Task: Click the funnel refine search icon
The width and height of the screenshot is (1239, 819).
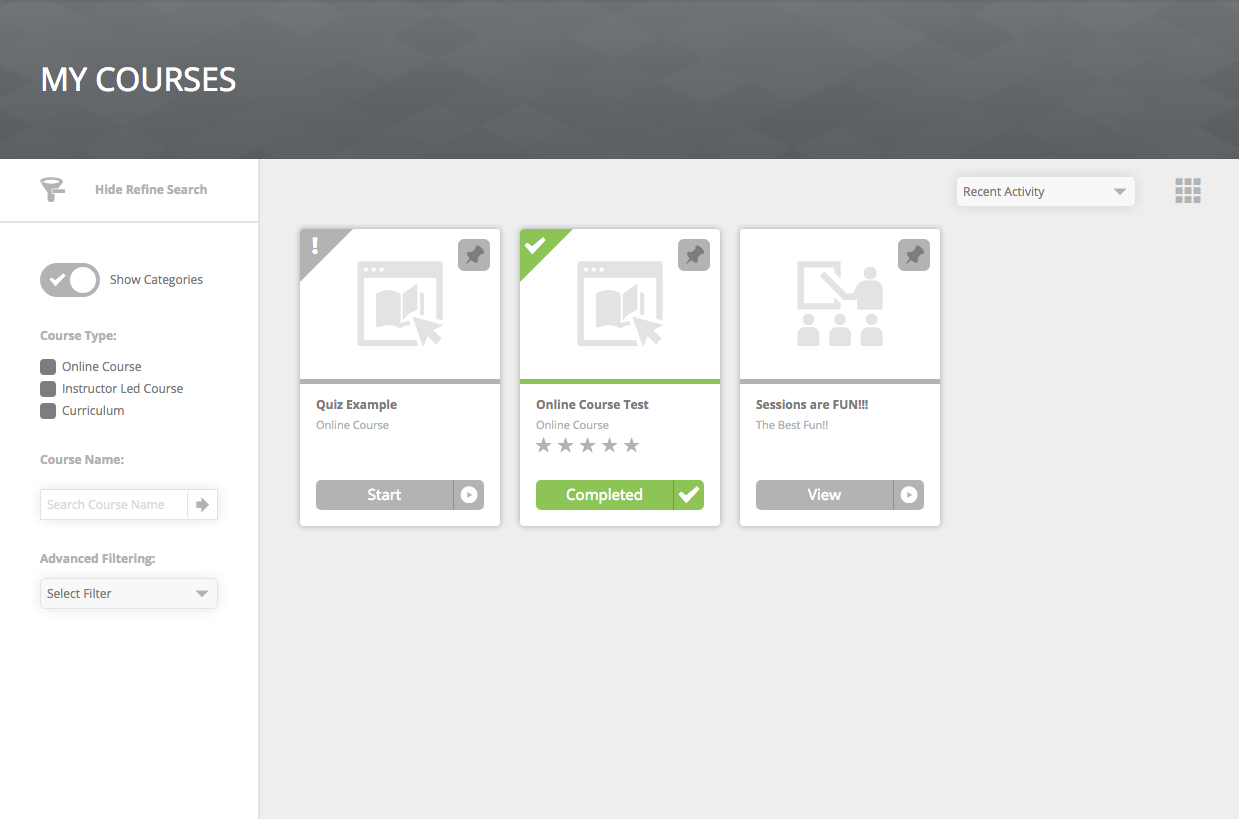Action: pyautogui.click(x=52, y=189)
